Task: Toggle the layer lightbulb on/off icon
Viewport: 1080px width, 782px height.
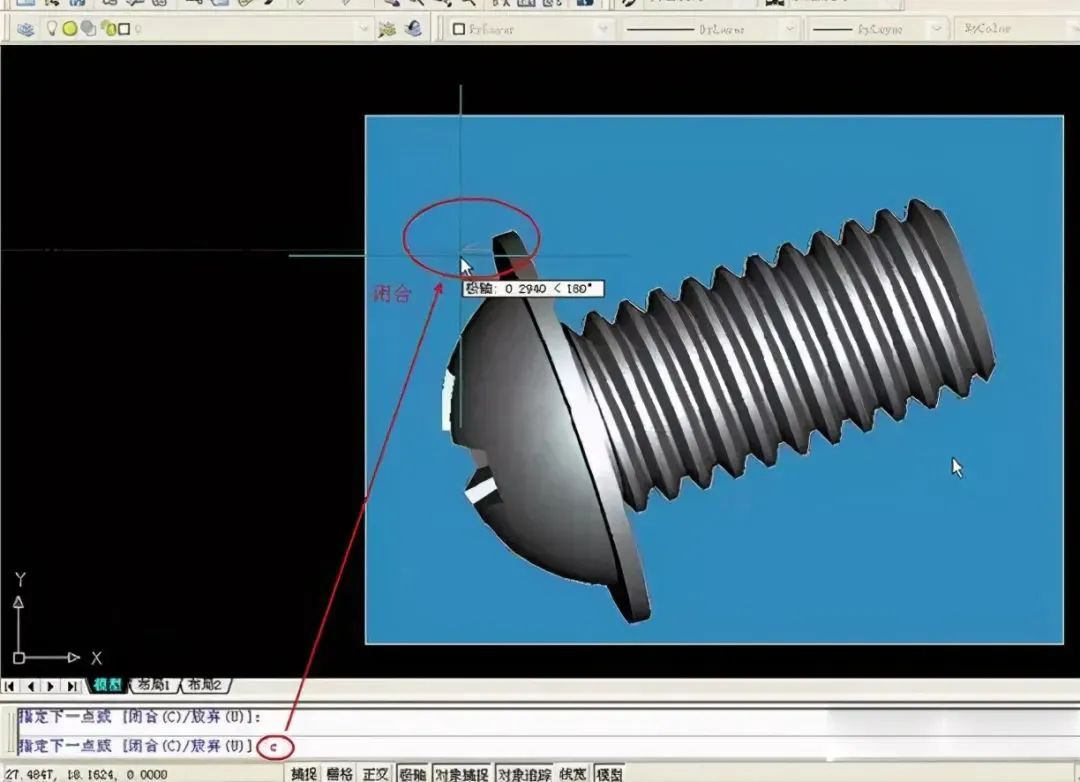Action: [52, 28]
